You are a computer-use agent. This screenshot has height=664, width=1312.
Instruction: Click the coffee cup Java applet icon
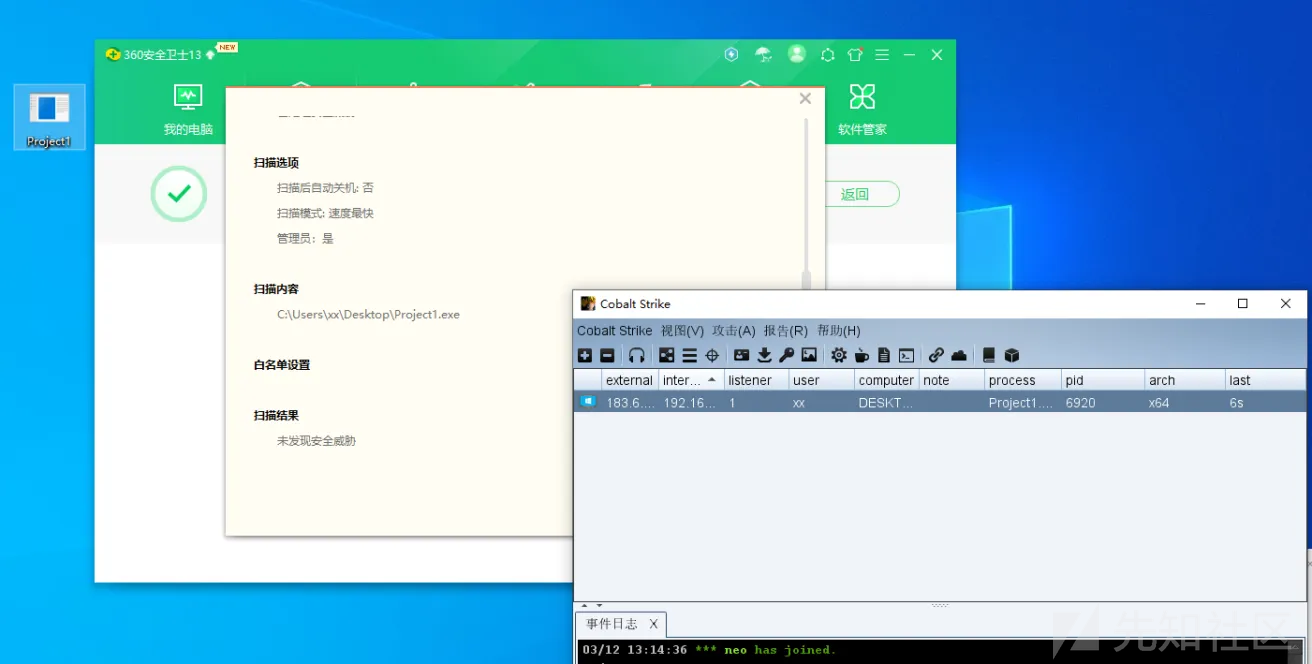(x=861, y=355)
